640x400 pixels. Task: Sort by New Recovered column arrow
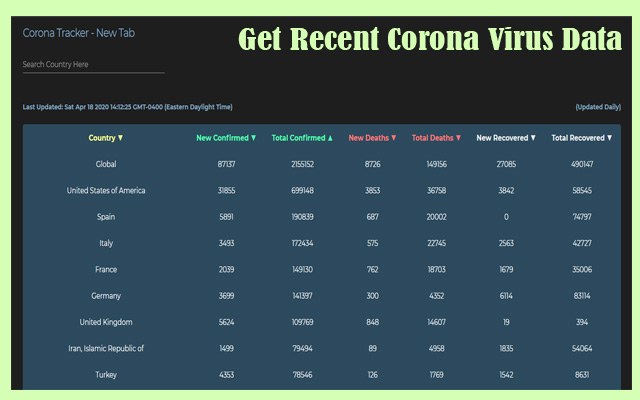[x=533, y=138]
